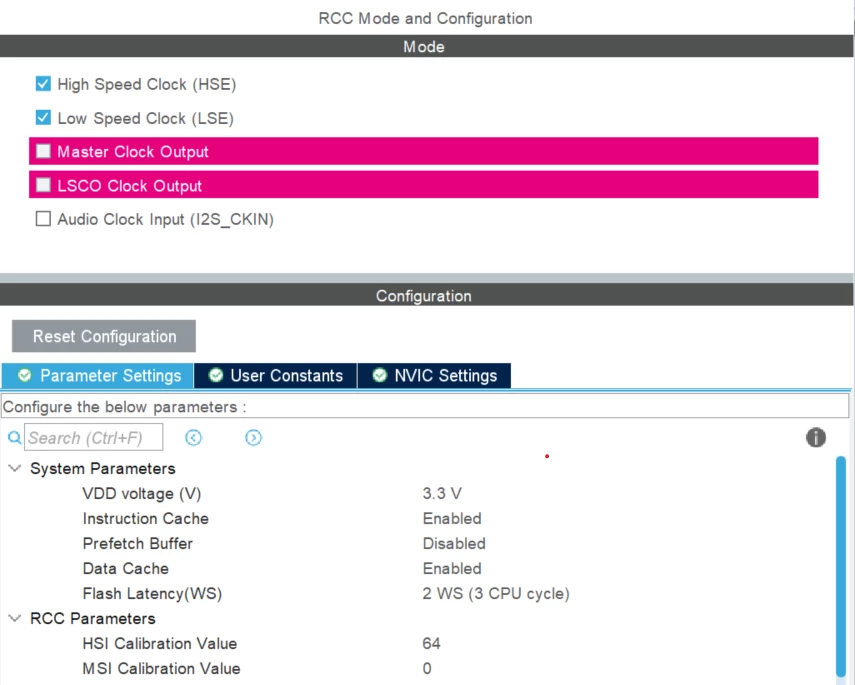Uncheck High Speed Clock (HSE)
Image resolution: width=855 pixels, height=685 pixels.
click(x=43, y=84)
